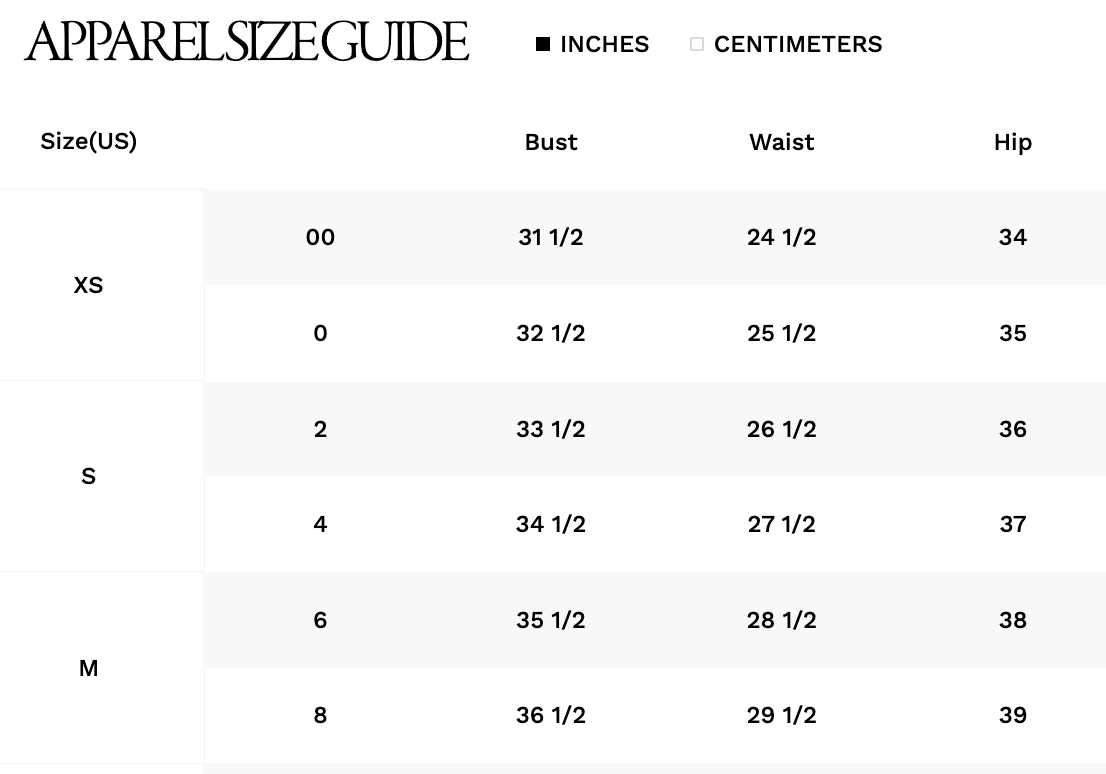Click the Waist column header
Viewport: 1106px width, 774px height.
[782, 142]
